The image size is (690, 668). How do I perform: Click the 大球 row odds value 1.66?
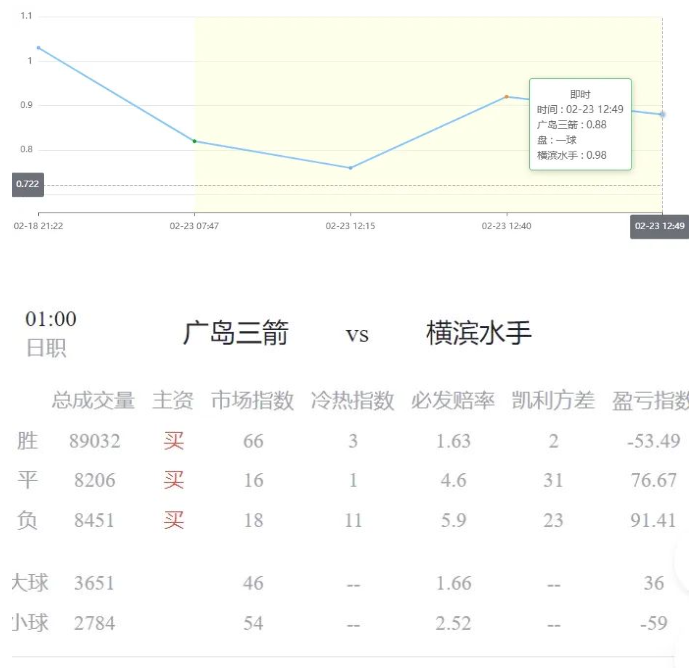(x=453, y=583)
